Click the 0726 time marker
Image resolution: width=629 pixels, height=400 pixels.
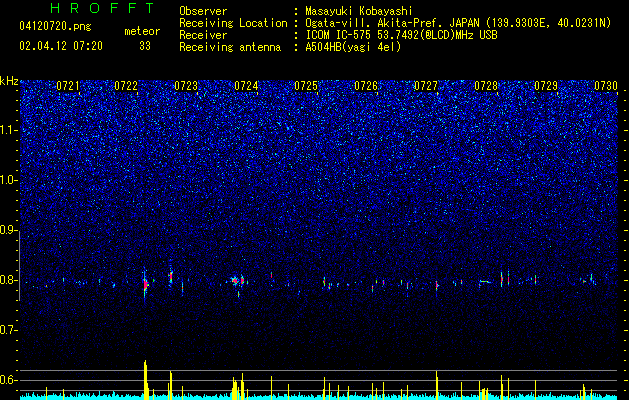(366, 86)
